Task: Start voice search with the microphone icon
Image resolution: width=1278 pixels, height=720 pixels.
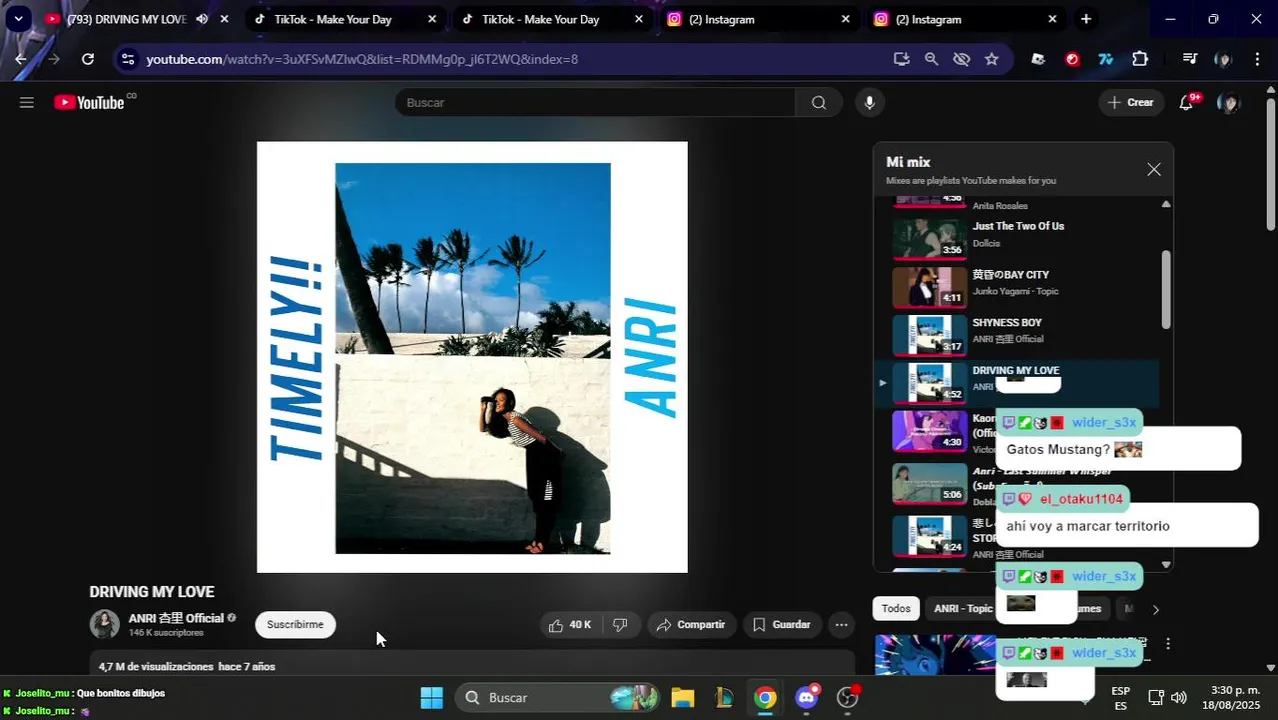Action: (x=870, y=102)
